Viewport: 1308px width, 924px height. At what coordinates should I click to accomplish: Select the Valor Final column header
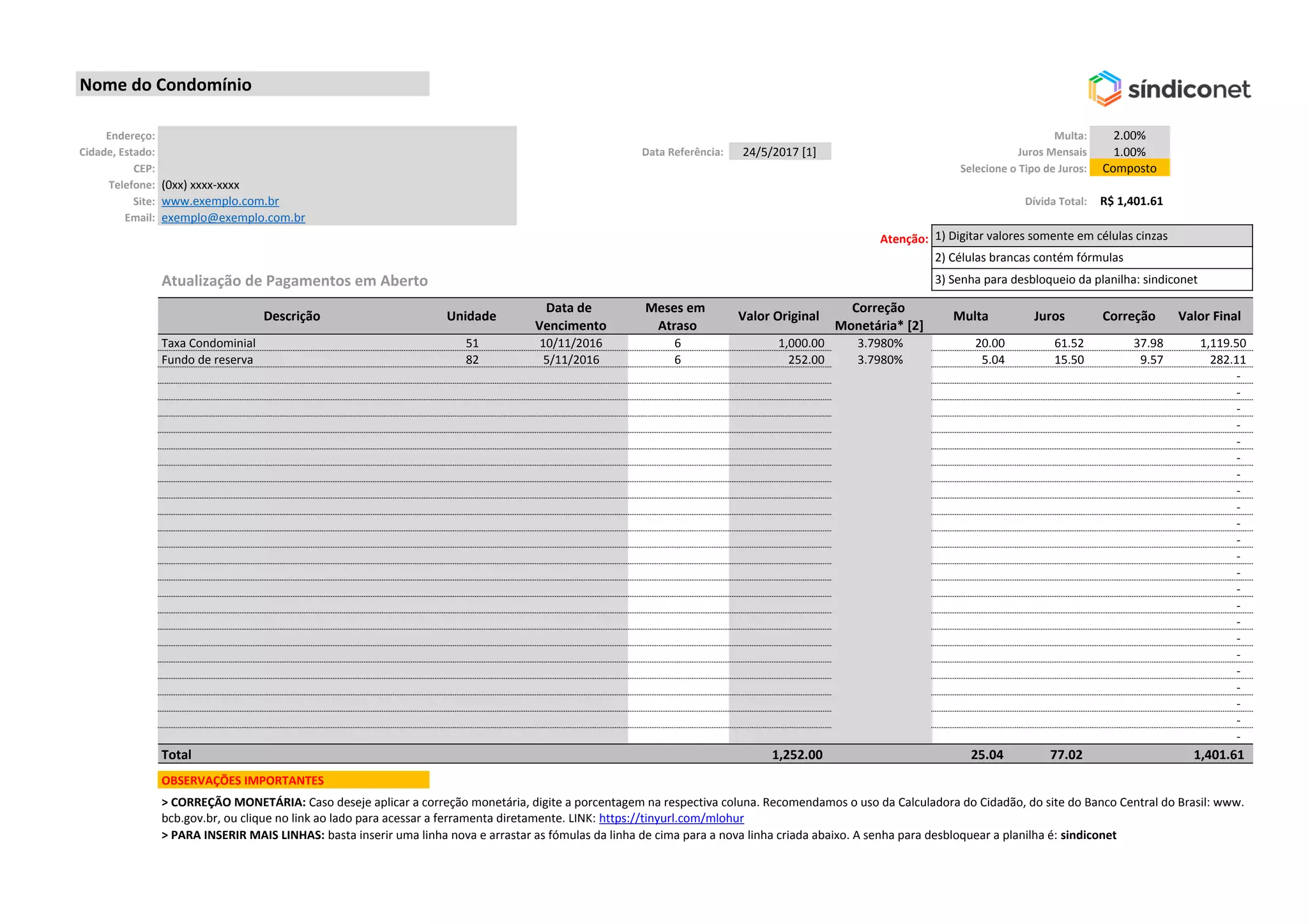(1209, 316)
